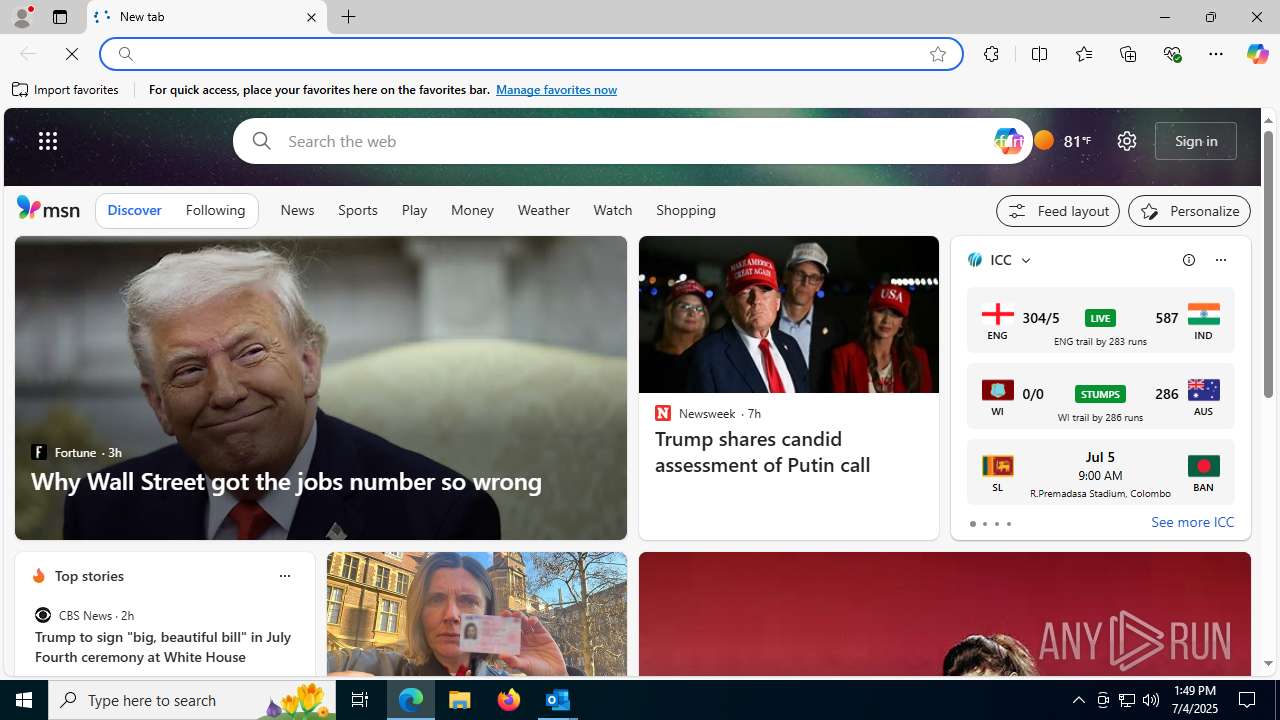Open the WI vs AUS match card
The height and width of the screenshot is (720, 1280).
point(1100,396)
